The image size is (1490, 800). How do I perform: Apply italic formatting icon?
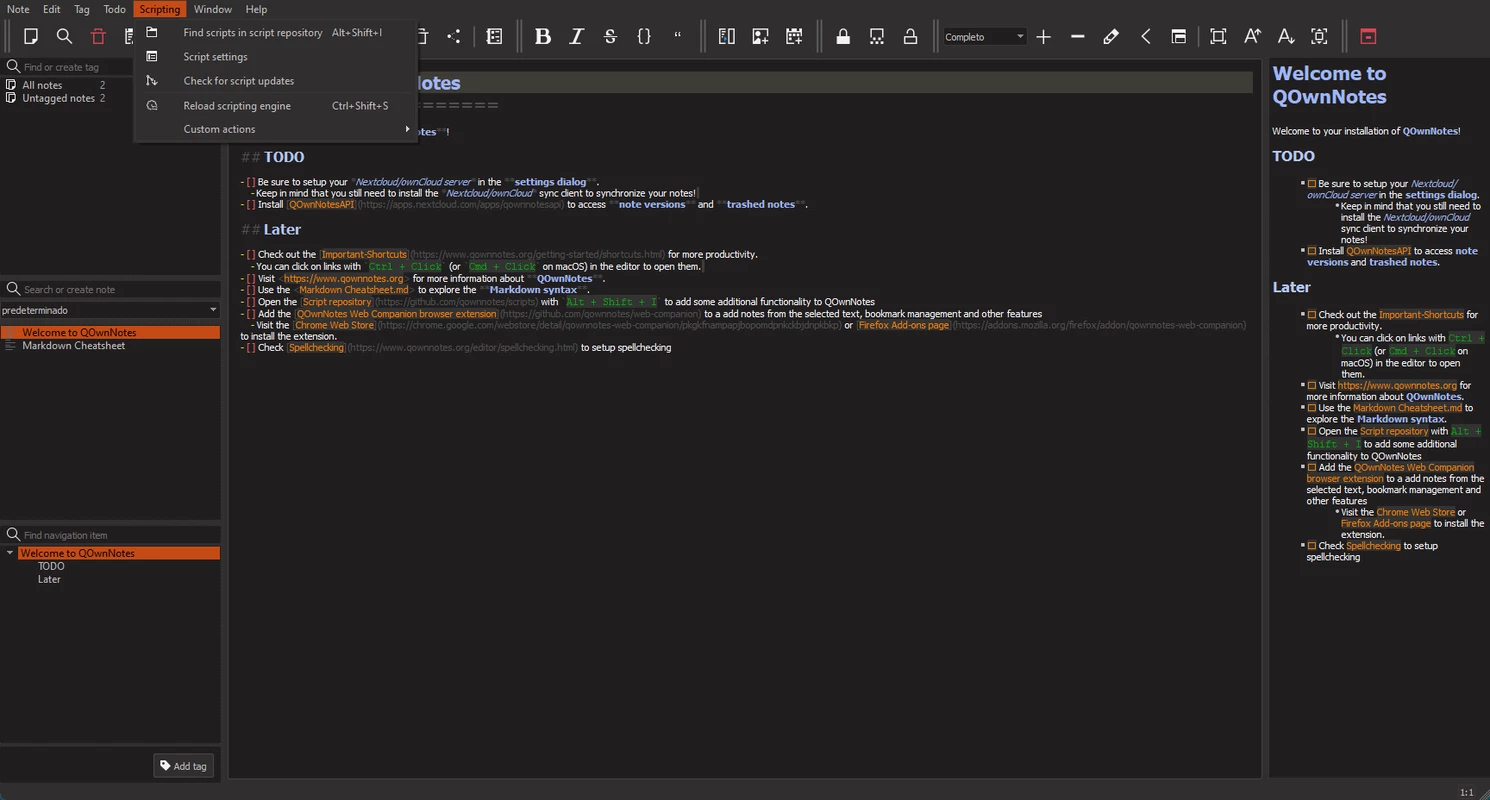click(577, 37)
